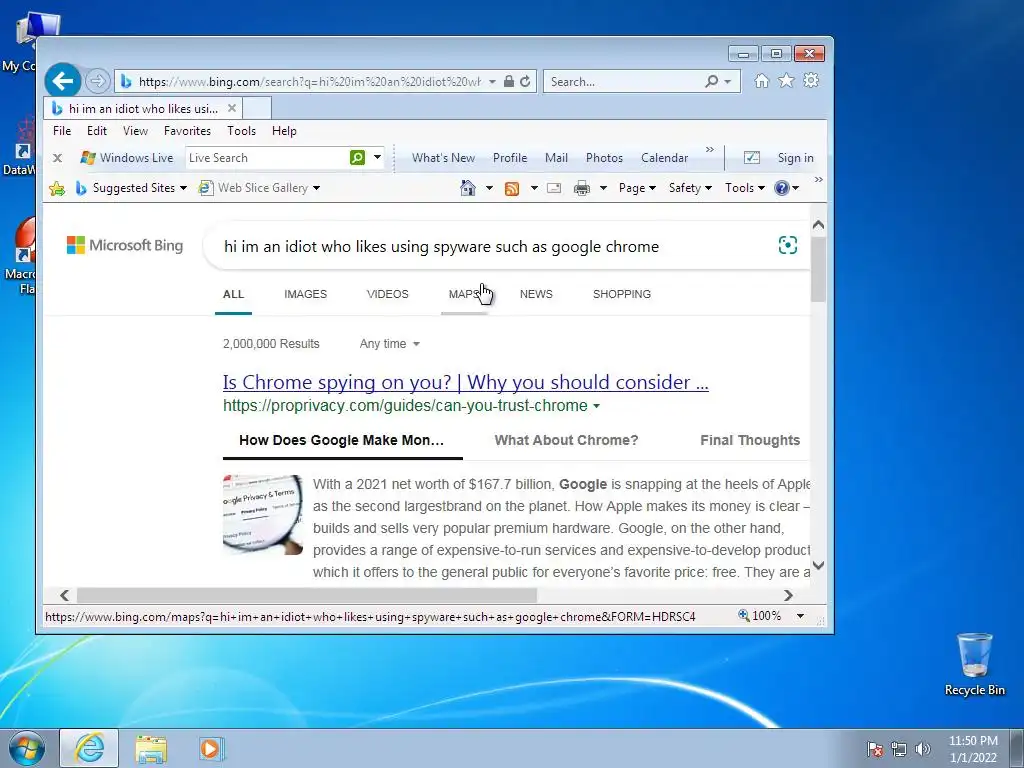Click the security lock icon in address bar
Viewport: 1024px width, 768px height.
tap(509, 82)
